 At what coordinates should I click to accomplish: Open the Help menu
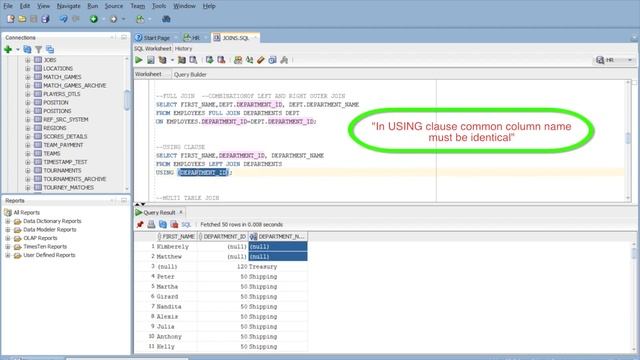point(209,6)
